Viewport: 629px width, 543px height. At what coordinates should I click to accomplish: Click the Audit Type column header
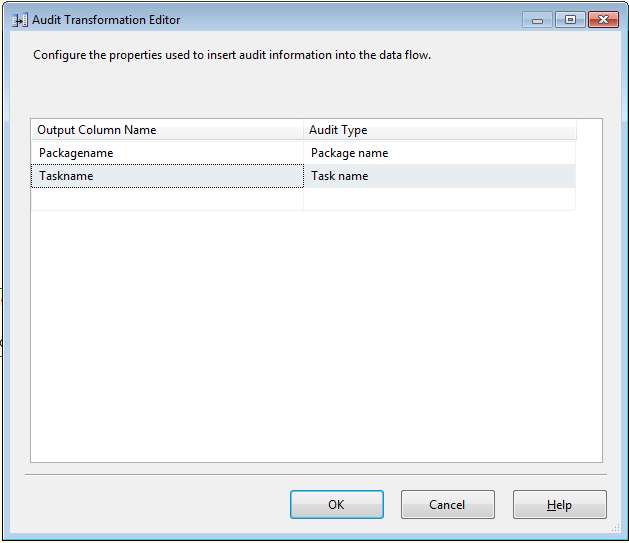439,130
